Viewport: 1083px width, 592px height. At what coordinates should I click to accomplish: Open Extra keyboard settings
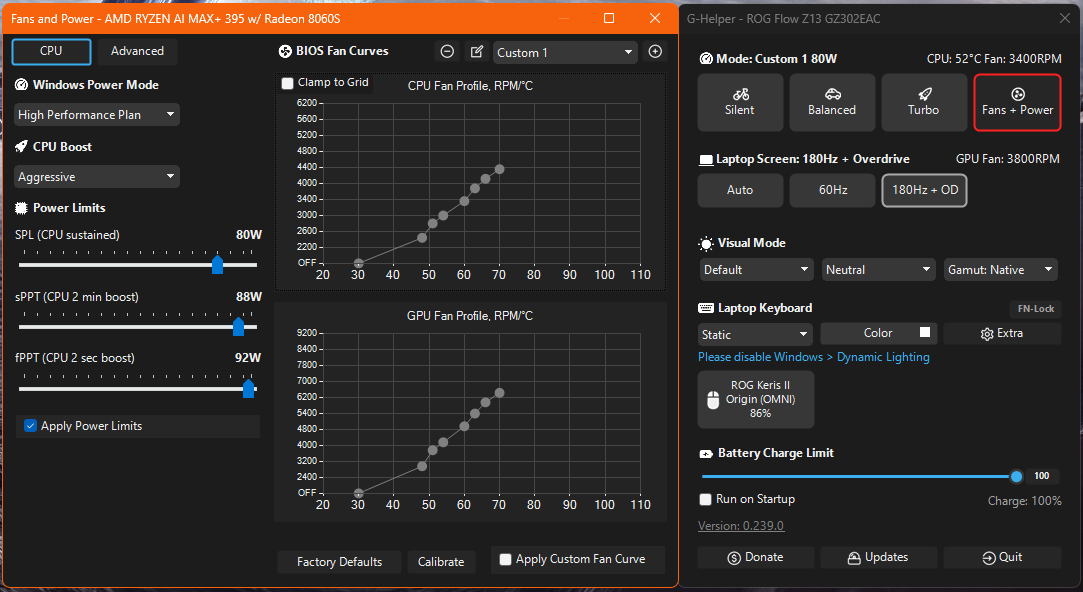click(x=1001, y=333)
